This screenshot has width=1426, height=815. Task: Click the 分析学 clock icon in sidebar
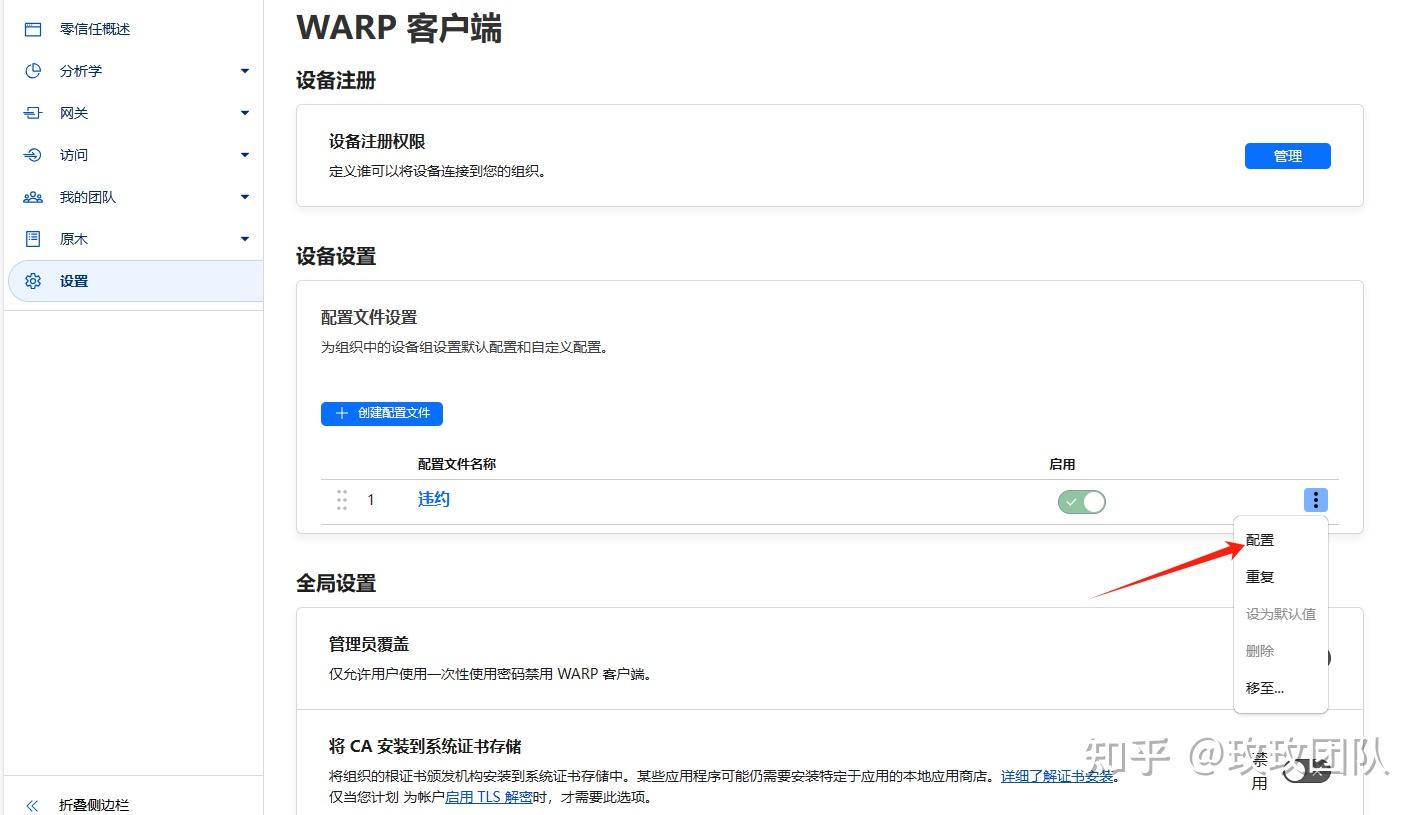pyautogui.click(x=31, y=71)
